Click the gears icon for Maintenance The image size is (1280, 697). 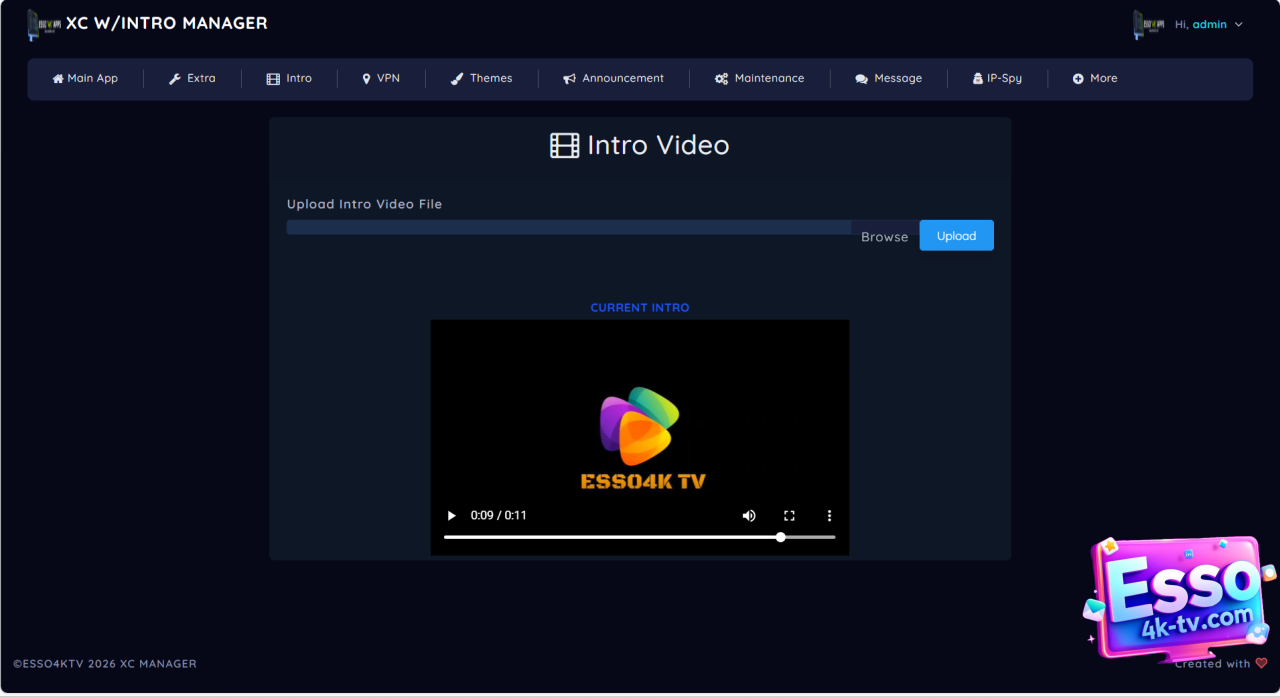coord(721,79)
